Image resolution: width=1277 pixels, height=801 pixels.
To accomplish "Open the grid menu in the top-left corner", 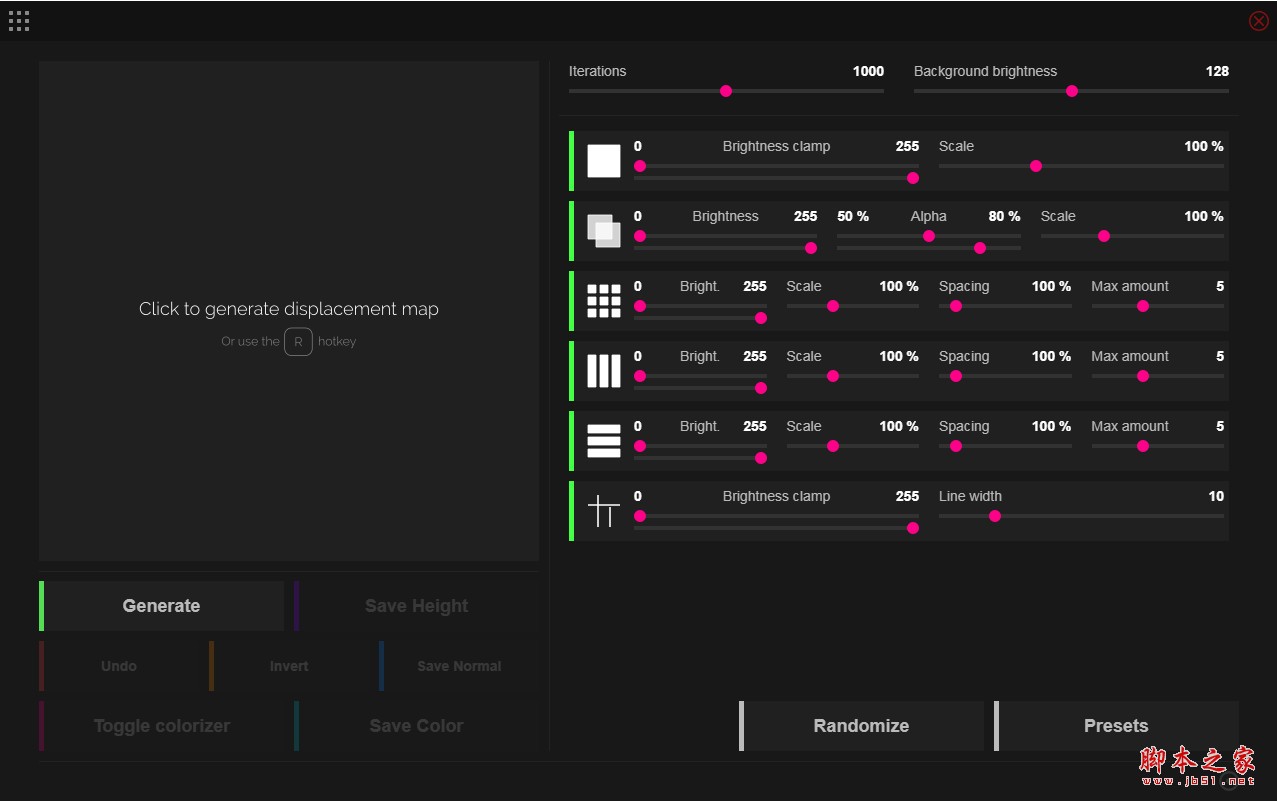I will 18,20.
